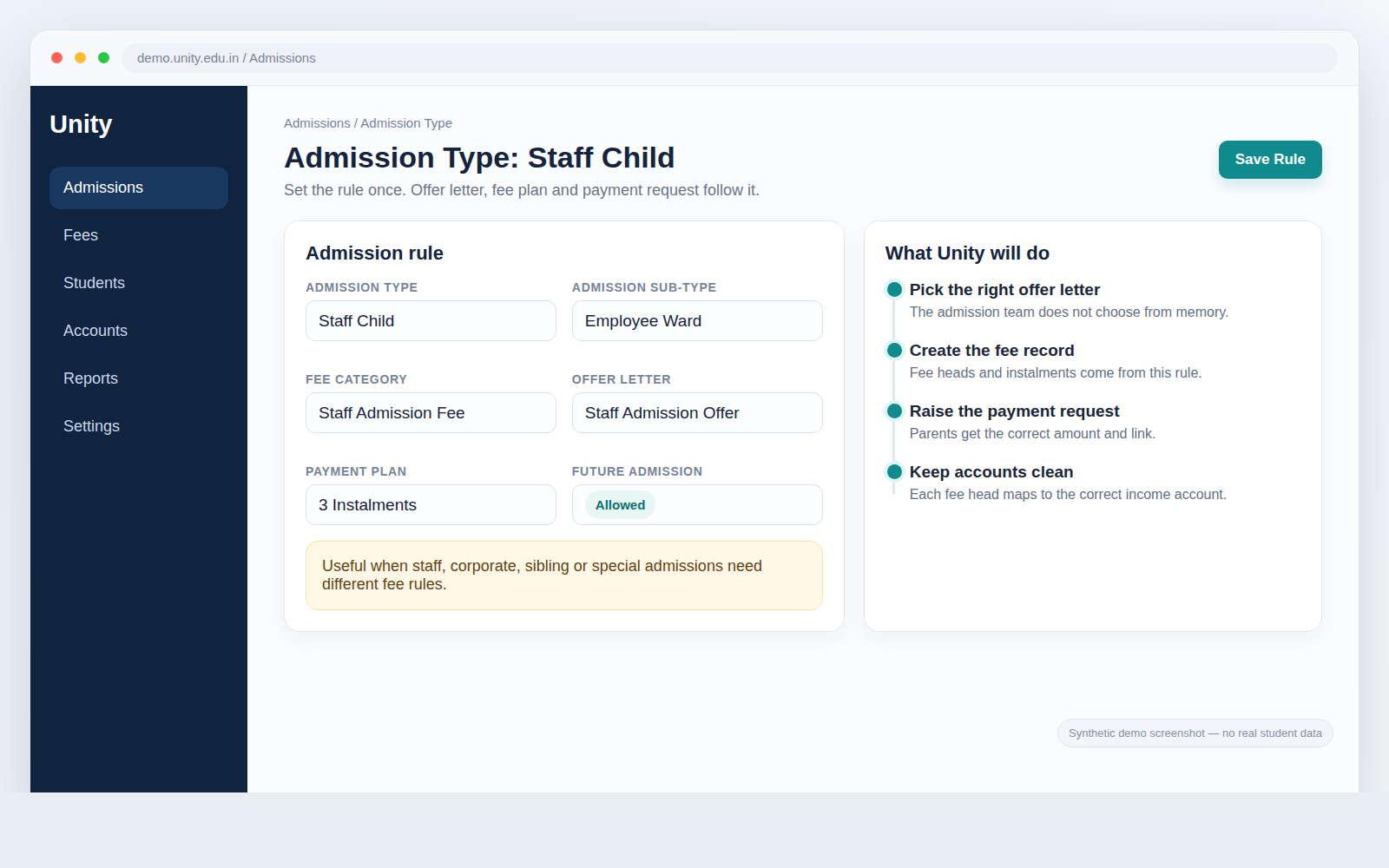Click the Future Admission field
Image resolution: width=1389 pixels, height=868 pixels.
point(697,505)
